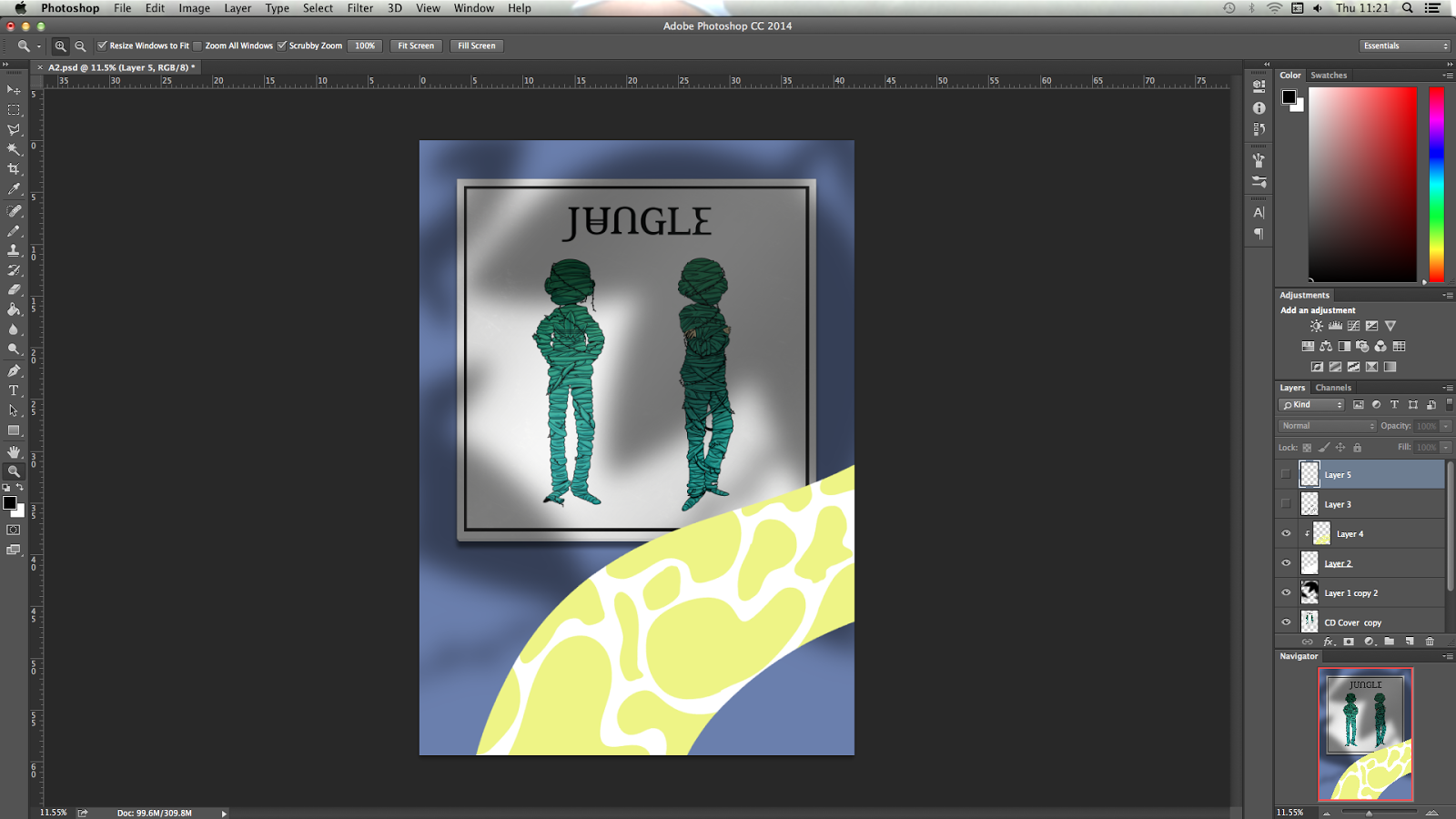Click the hue spectrum slider
The width and height of the screenshot is (1456, 819).
click(1436, 185)
